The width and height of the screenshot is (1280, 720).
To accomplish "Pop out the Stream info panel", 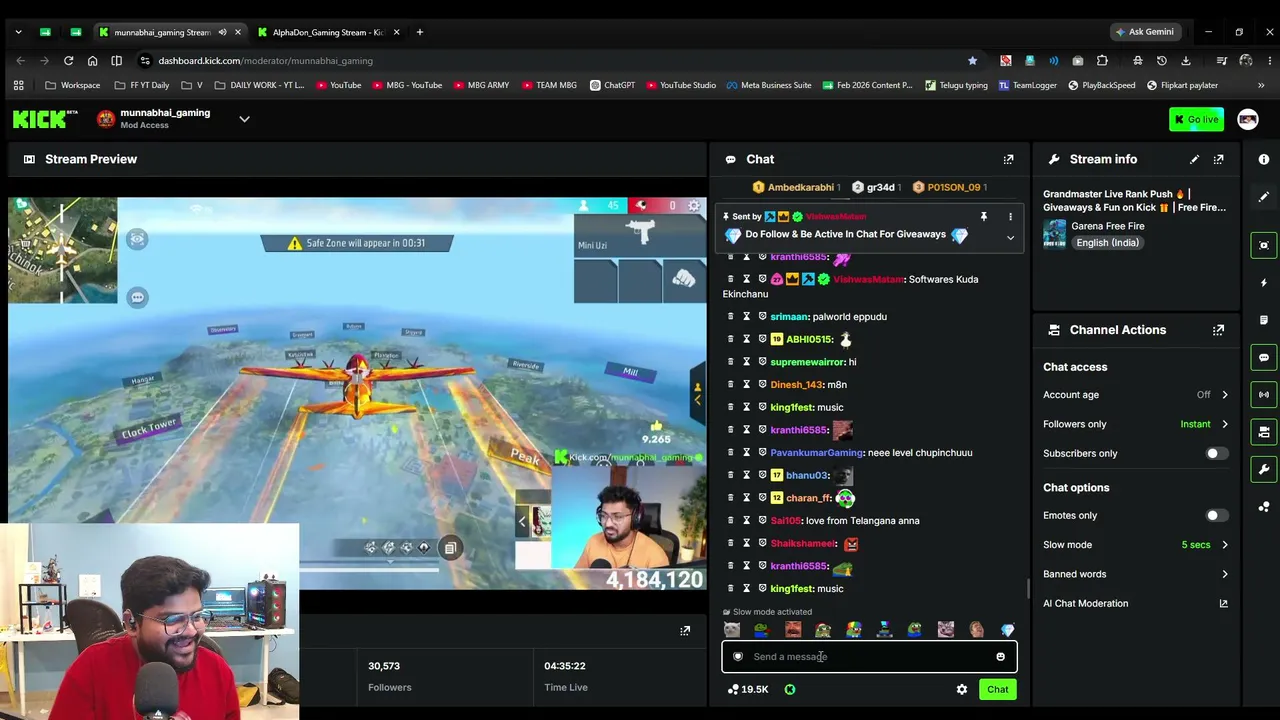I will tap(1218, 159).
